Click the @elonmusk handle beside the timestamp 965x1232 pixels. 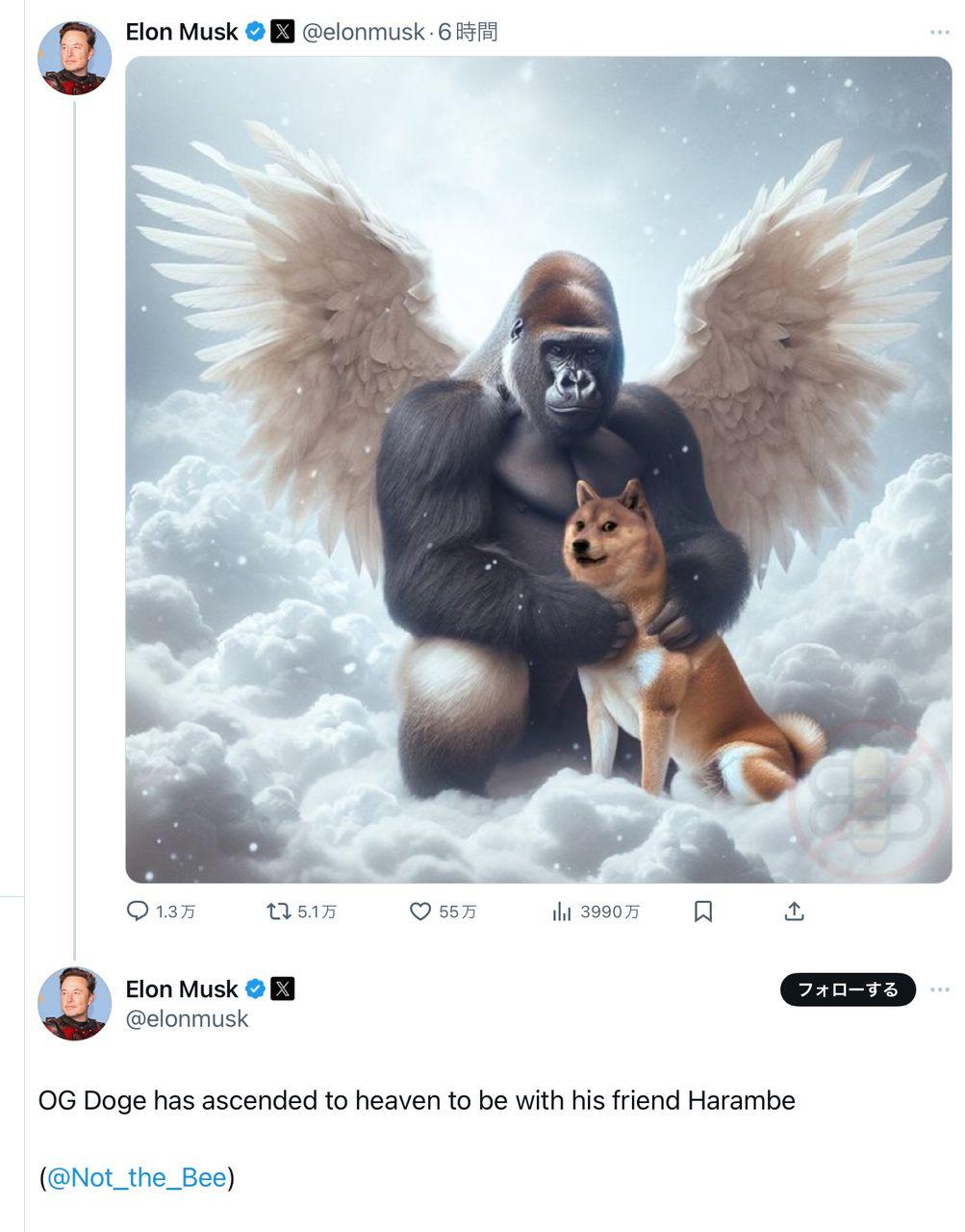tap(363, 32)
